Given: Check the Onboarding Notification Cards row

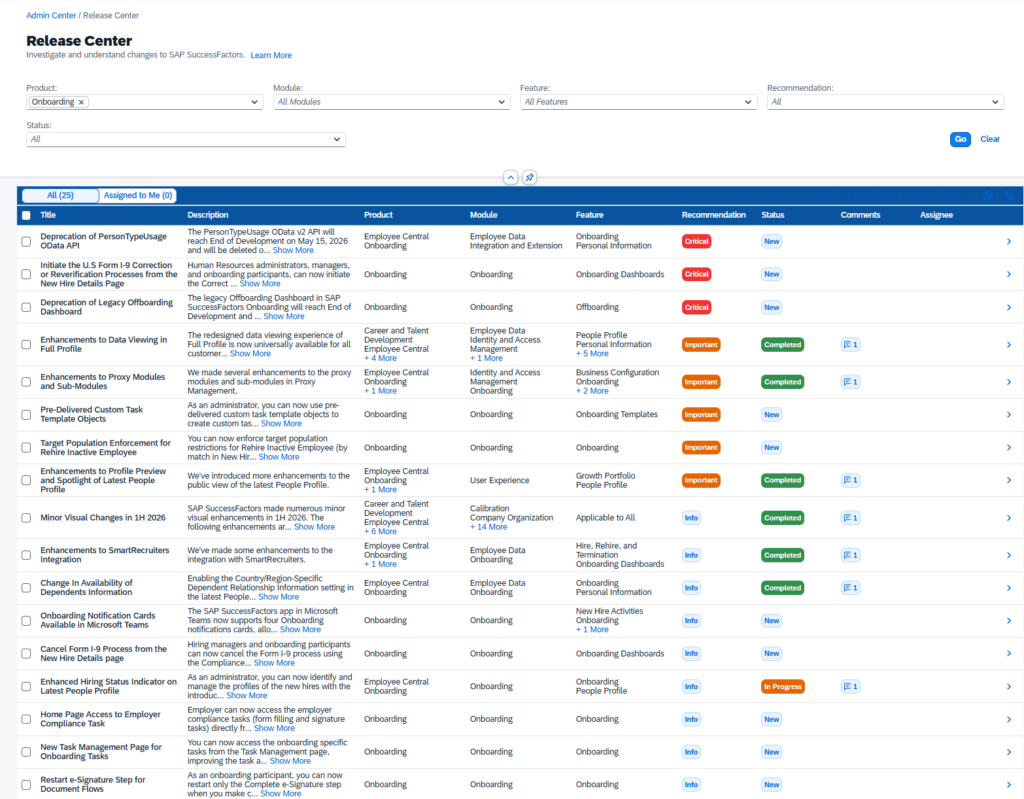Looking at the screenshot, I should (26, 621).
